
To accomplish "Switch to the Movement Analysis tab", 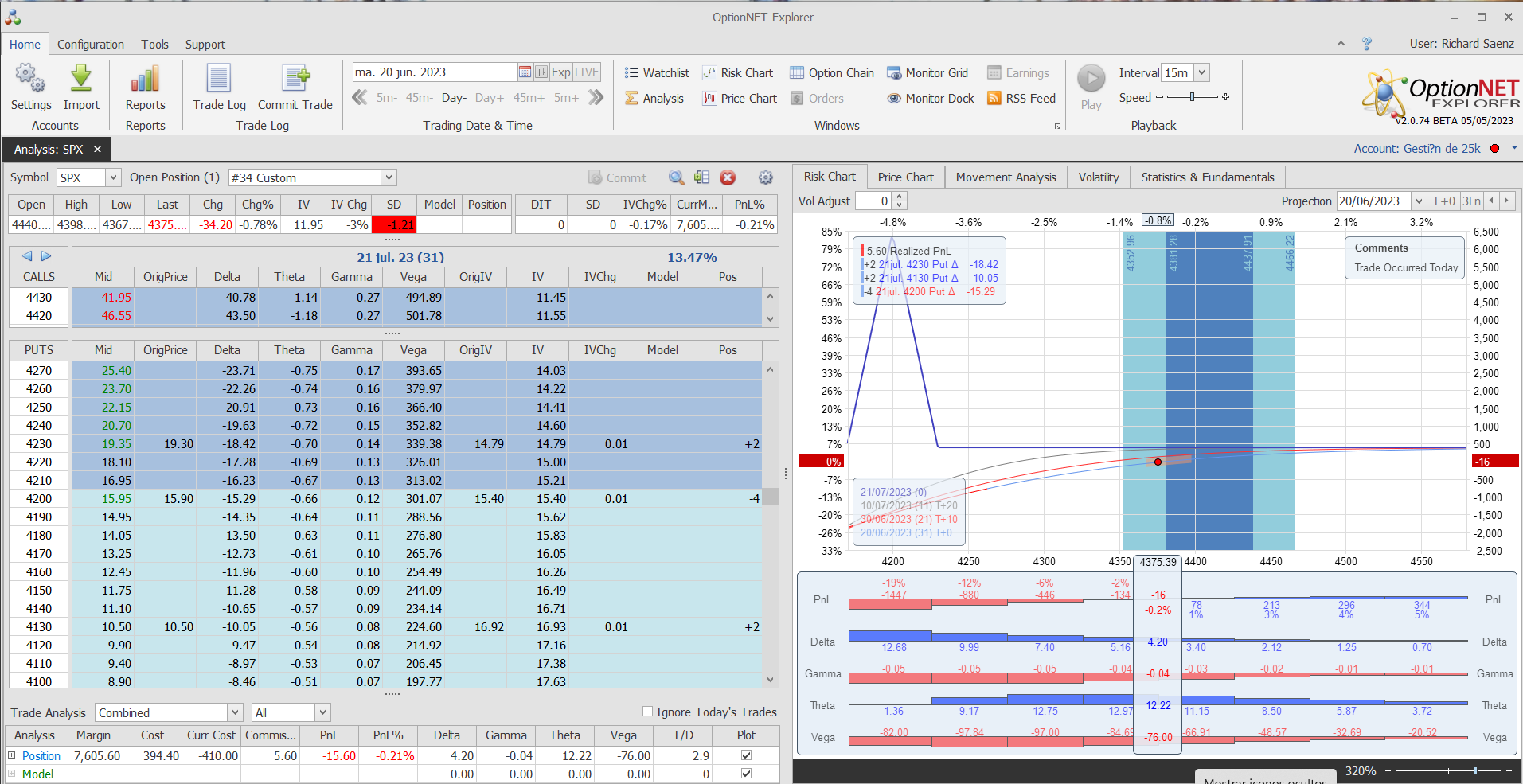I will pyautogui.click(x=1006, y=177).
